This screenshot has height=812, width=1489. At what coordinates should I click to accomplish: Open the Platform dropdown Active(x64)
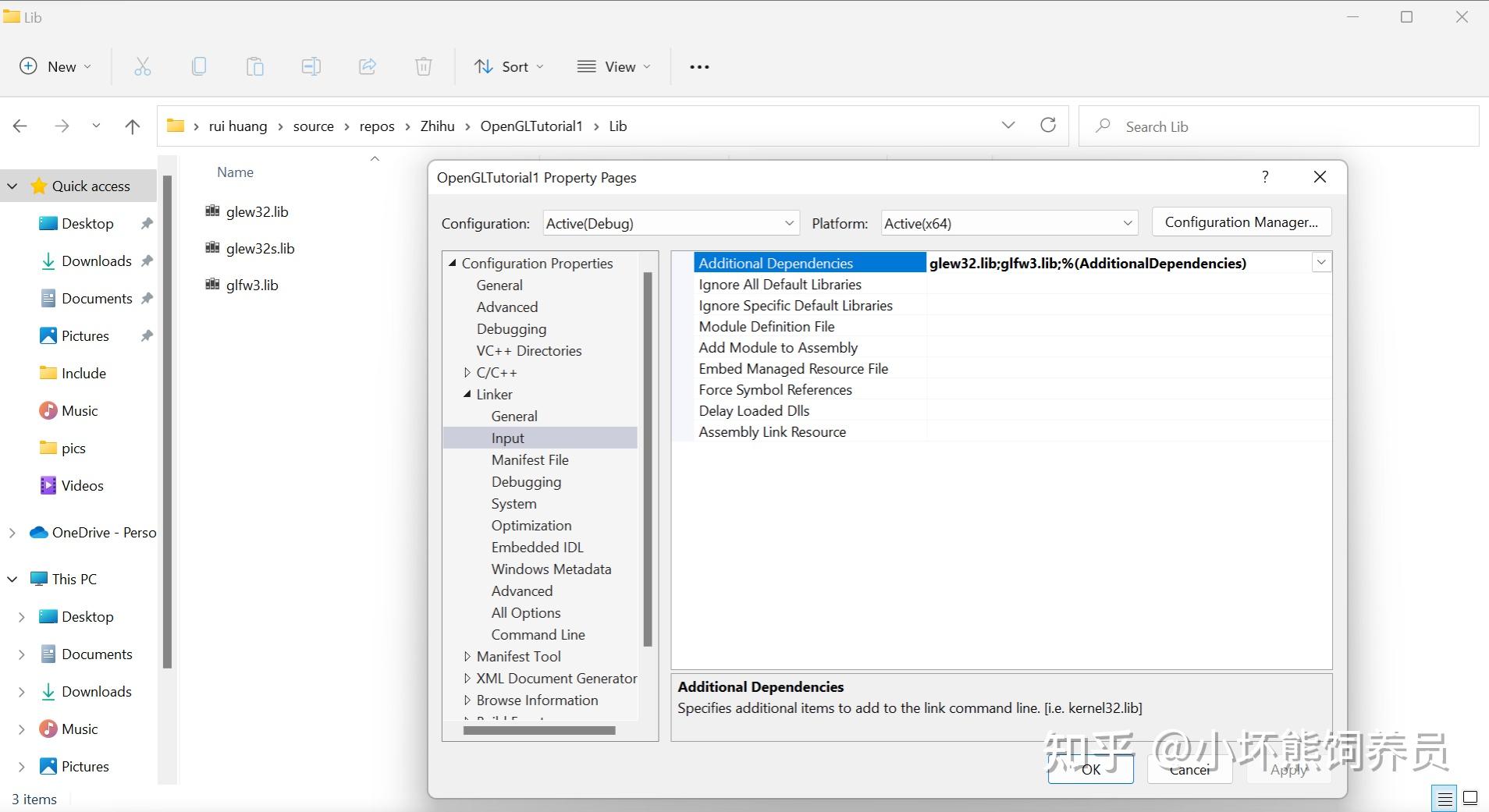click(x=1008, y=224)
